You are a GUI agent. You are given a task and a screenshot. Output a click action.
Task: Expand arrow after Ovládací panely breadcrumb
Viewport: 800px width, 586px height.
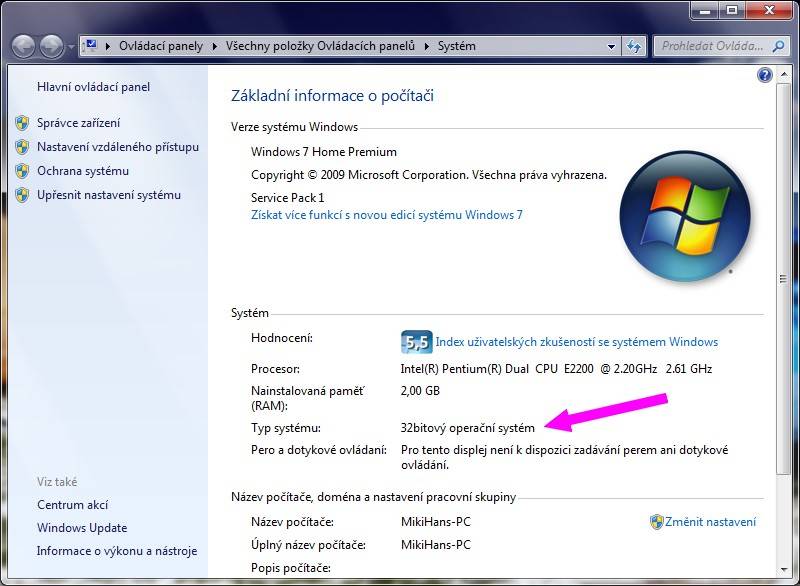coord(214,46)
